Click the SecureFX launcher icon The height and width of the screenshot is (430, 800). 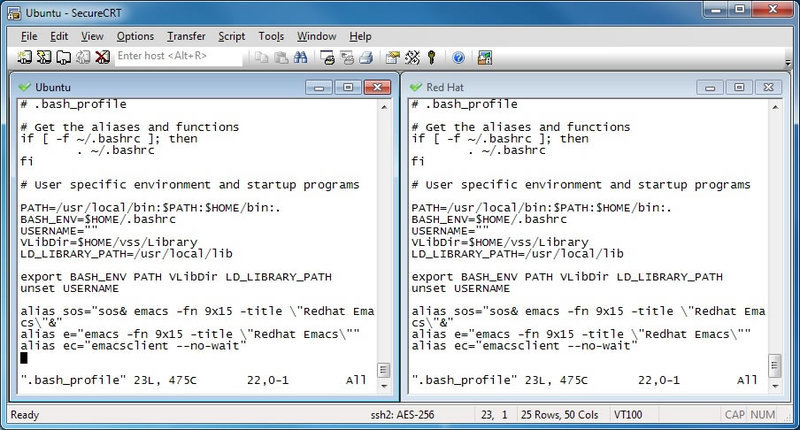click(x=485, y=58)
